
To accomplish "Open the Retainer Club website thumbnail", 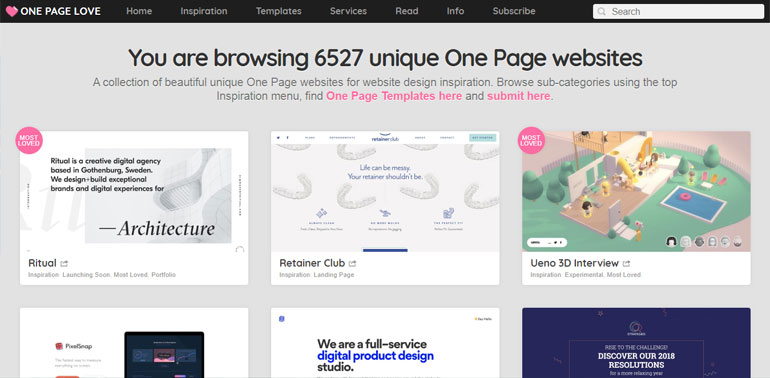I will [385, 191].
